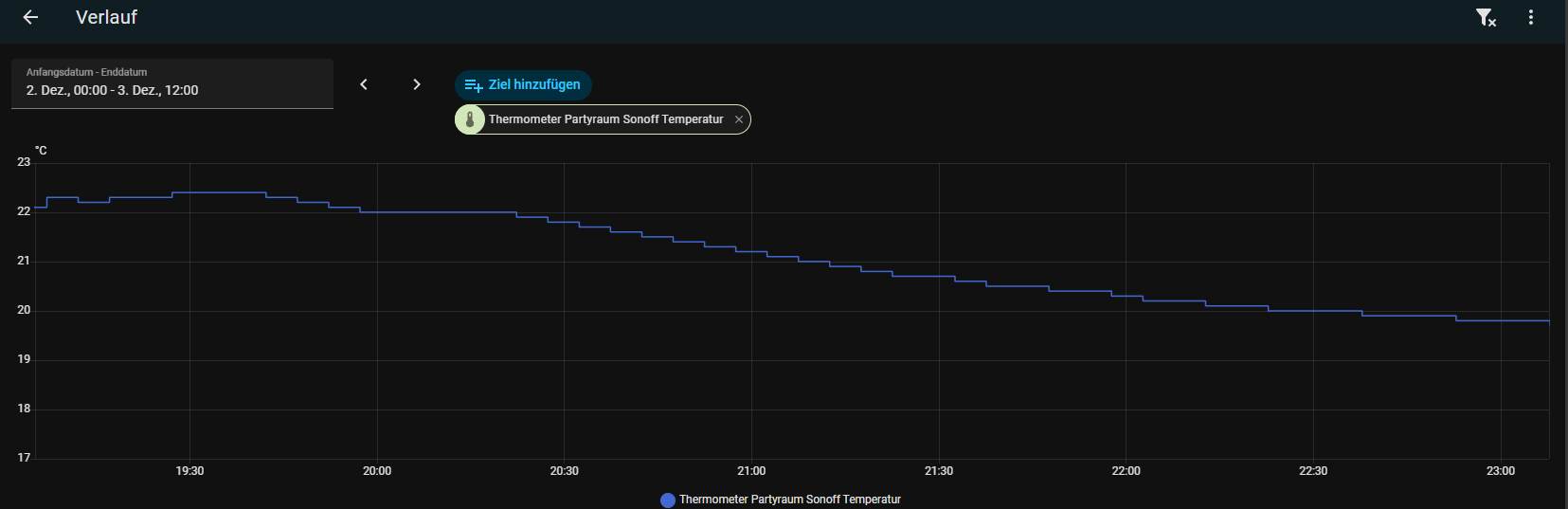Select the Thermometer Partyraum Sonoff Temperatur chip label
1568x509 pixels.
tap(605, 119)
